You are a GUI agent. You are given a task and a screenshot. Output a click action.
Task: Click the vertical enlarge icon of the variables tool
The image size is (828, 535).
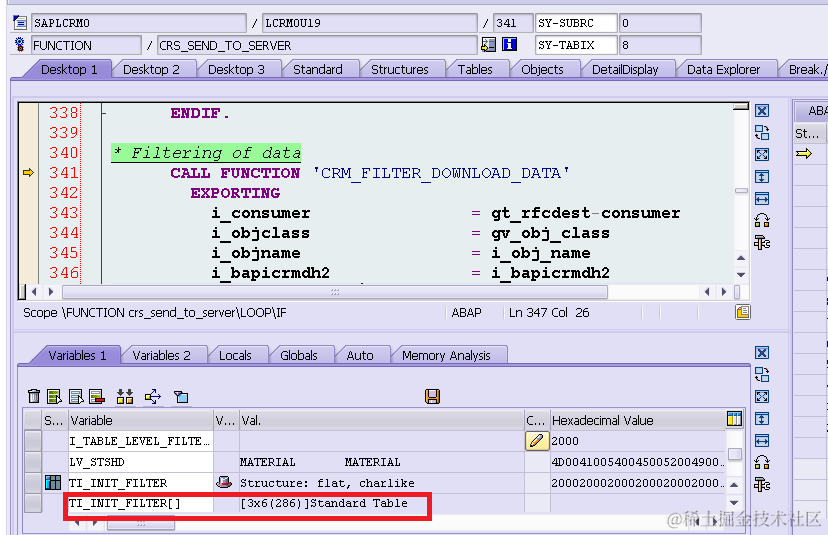pyautogui.click(x=761, y=419)
